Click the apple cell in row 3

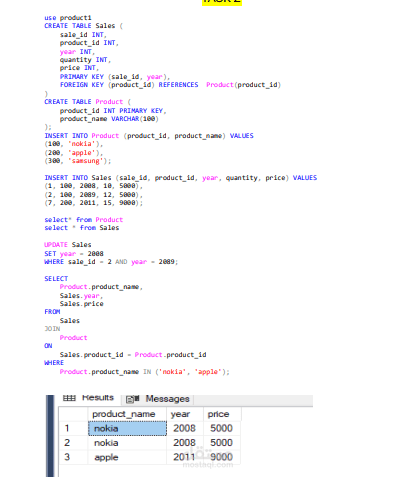tap(127, 457)
